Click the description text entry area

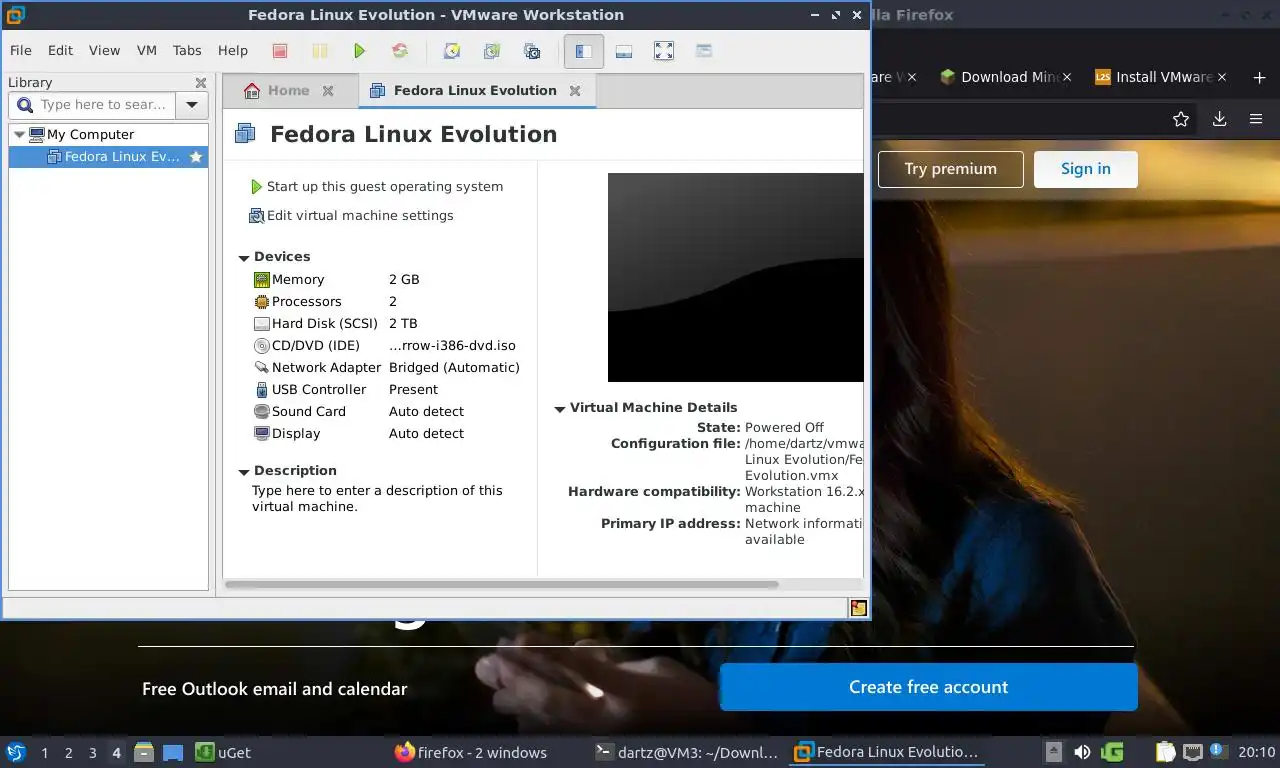[x=377, y=499]
